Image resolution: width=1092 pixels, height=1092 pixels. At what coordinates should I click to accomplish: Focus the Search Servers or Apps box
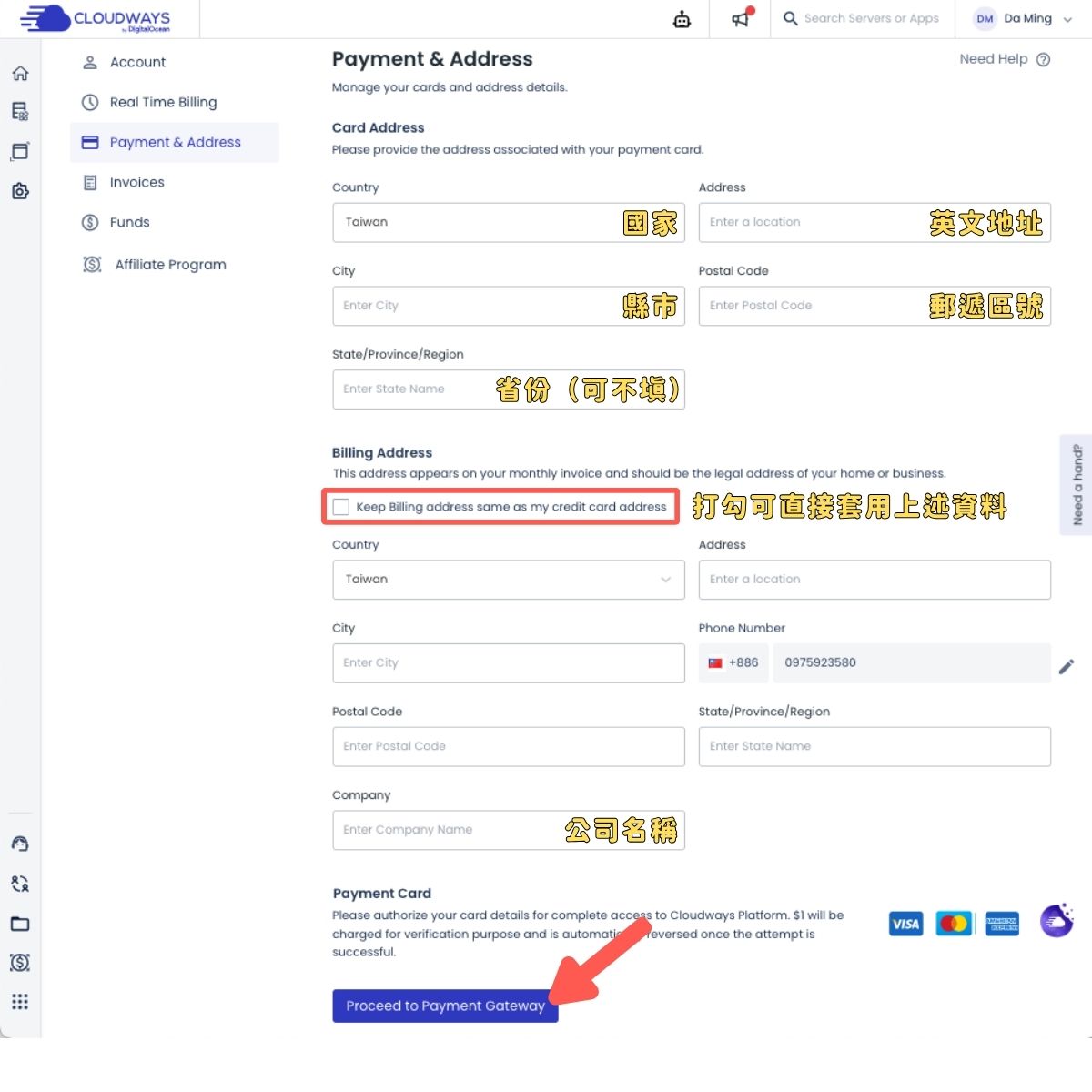pyautogui.click(x=871, y=18)
